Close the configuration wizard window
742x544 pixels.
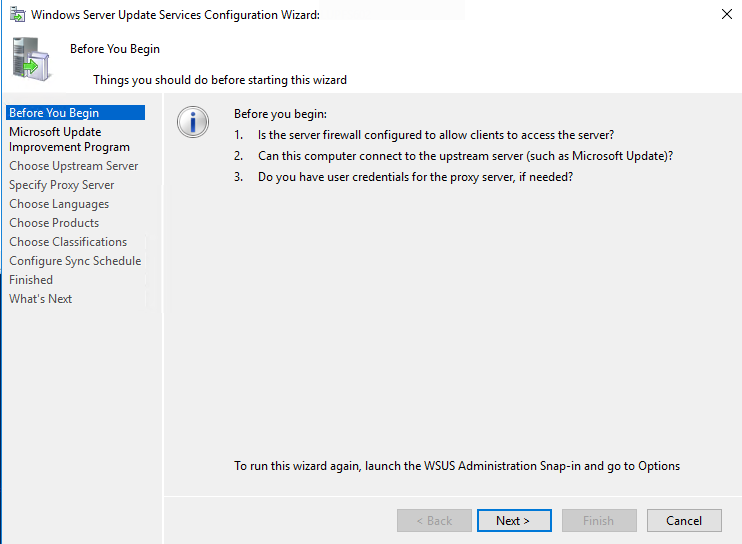click(727, 14)
